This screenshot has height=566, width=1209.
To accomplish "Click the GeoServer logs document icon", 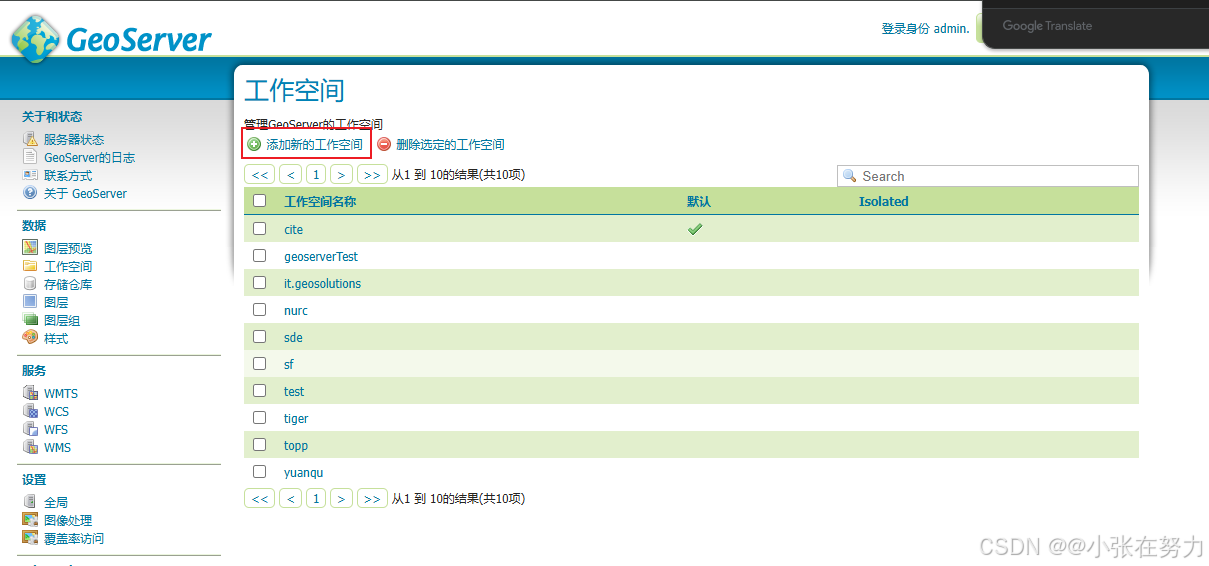I will click(x=30, y=157).
